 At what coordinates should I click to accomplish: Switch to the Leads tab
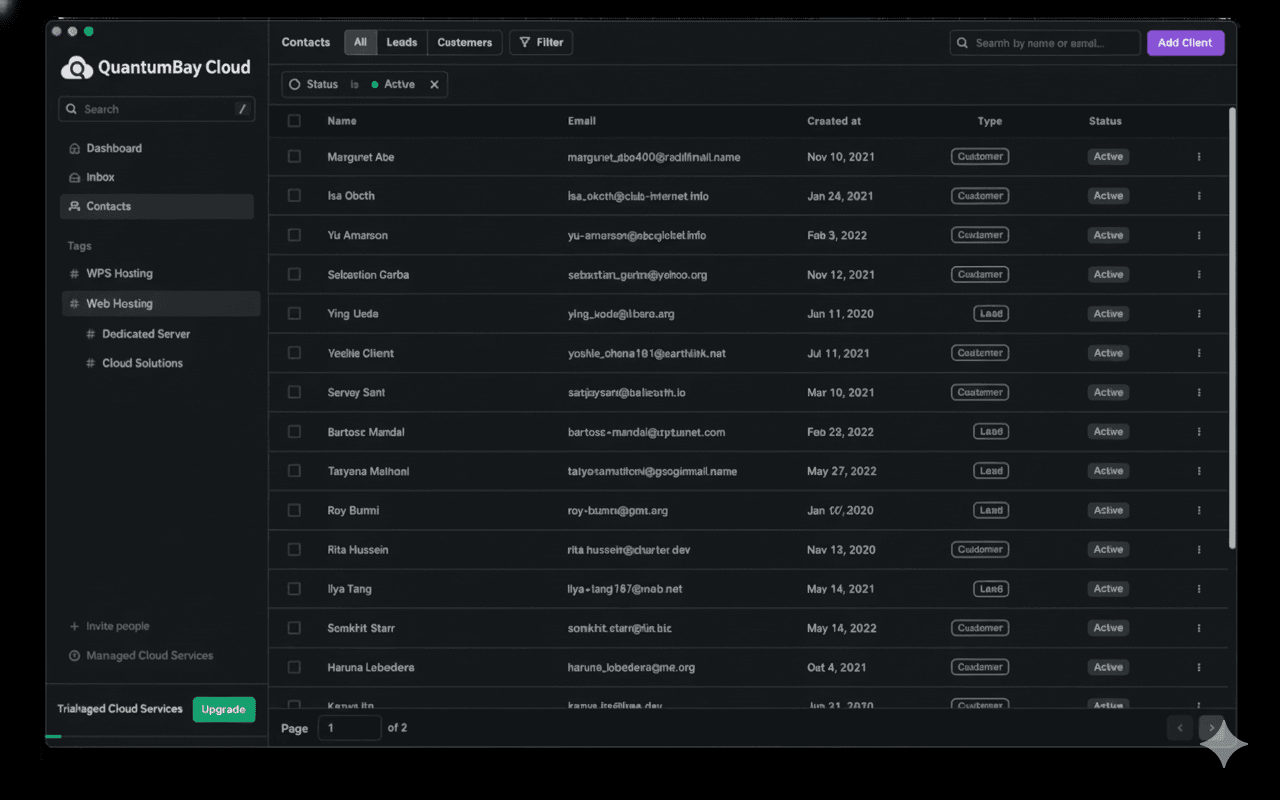pyautogui.click(x=401, y=42)
